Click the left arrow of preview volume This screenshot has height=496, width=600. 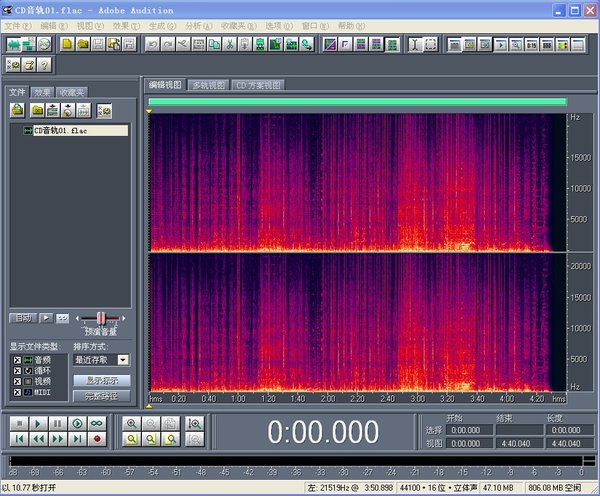point(77,318)
